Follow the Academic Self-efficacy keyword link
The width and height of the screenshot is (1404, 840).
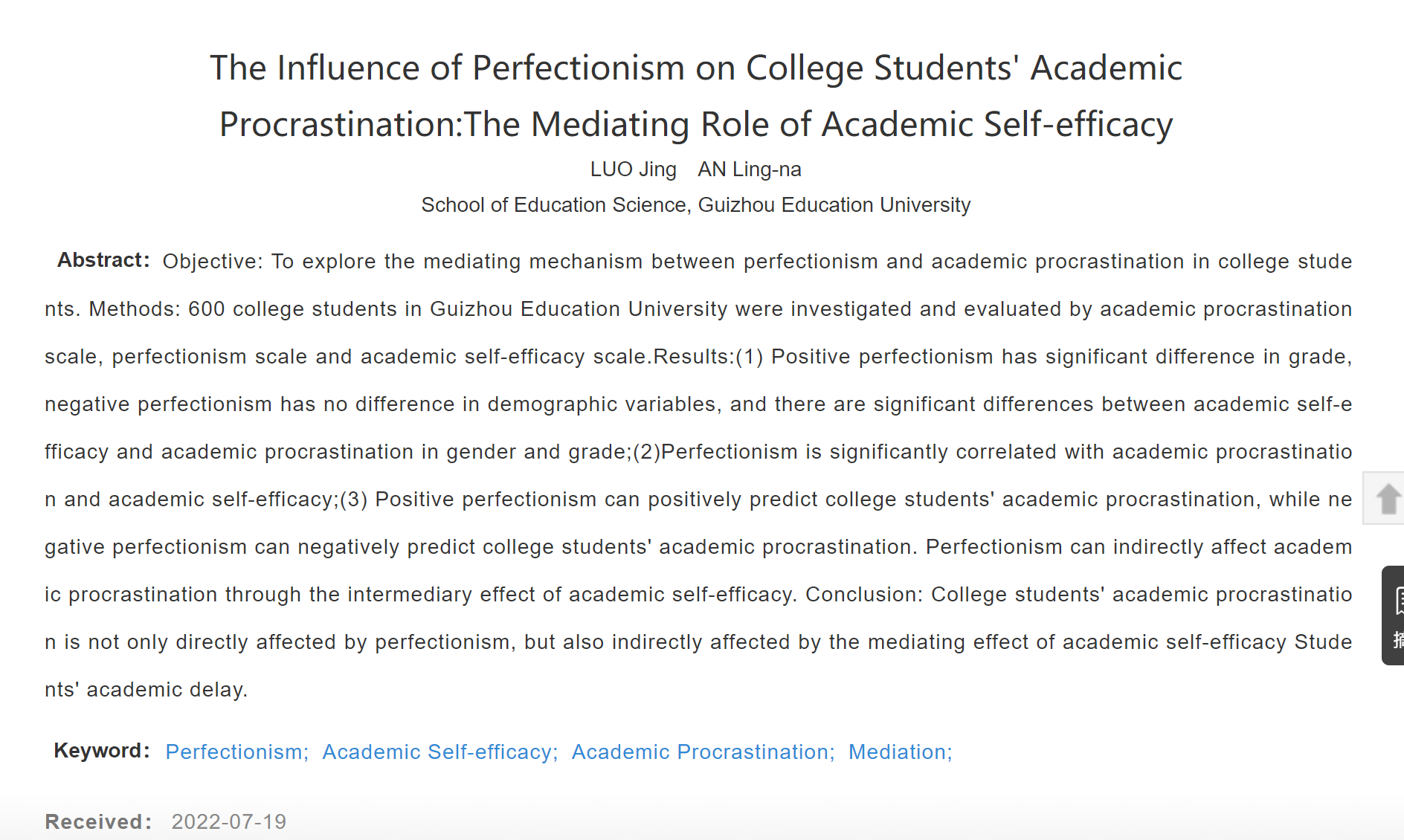click(440, 752)
